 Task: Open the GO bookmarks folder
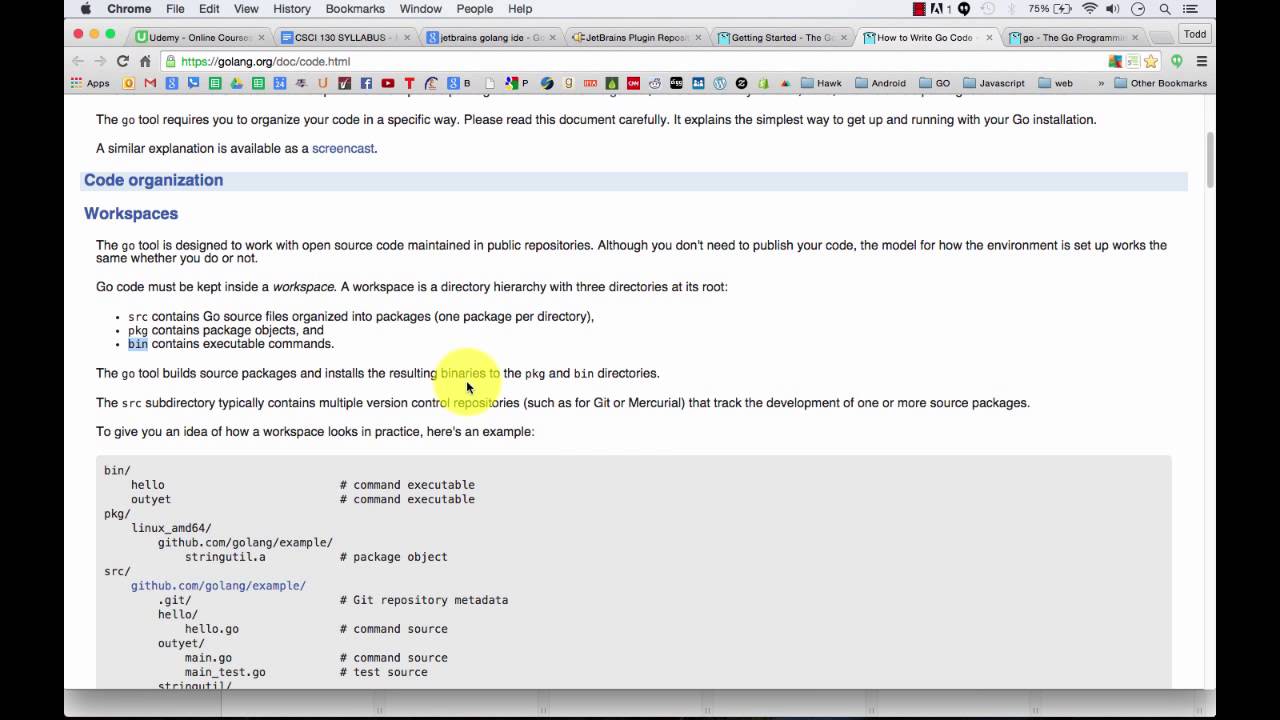[x=935, y=83]
